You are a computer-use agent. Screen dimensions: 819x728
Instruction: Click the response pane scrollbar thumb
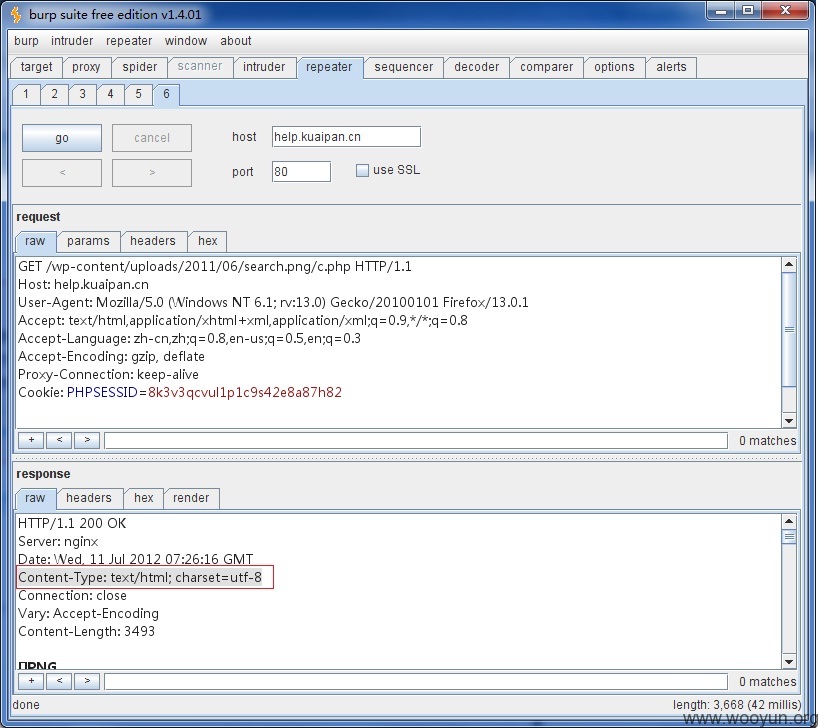789,536
